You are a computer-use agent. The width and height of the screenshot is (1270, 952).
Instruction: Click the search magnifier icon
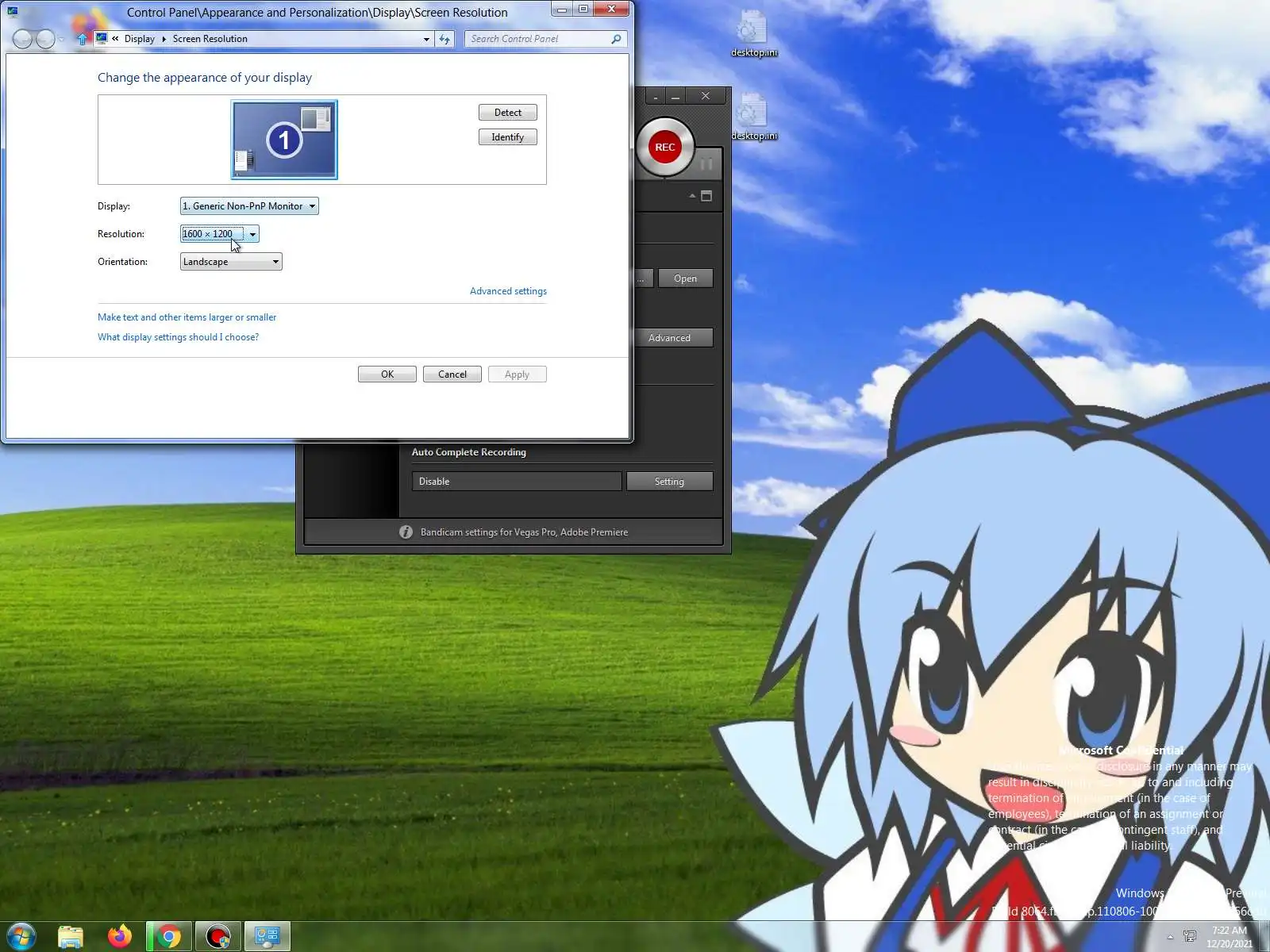[x=616, y=39]
